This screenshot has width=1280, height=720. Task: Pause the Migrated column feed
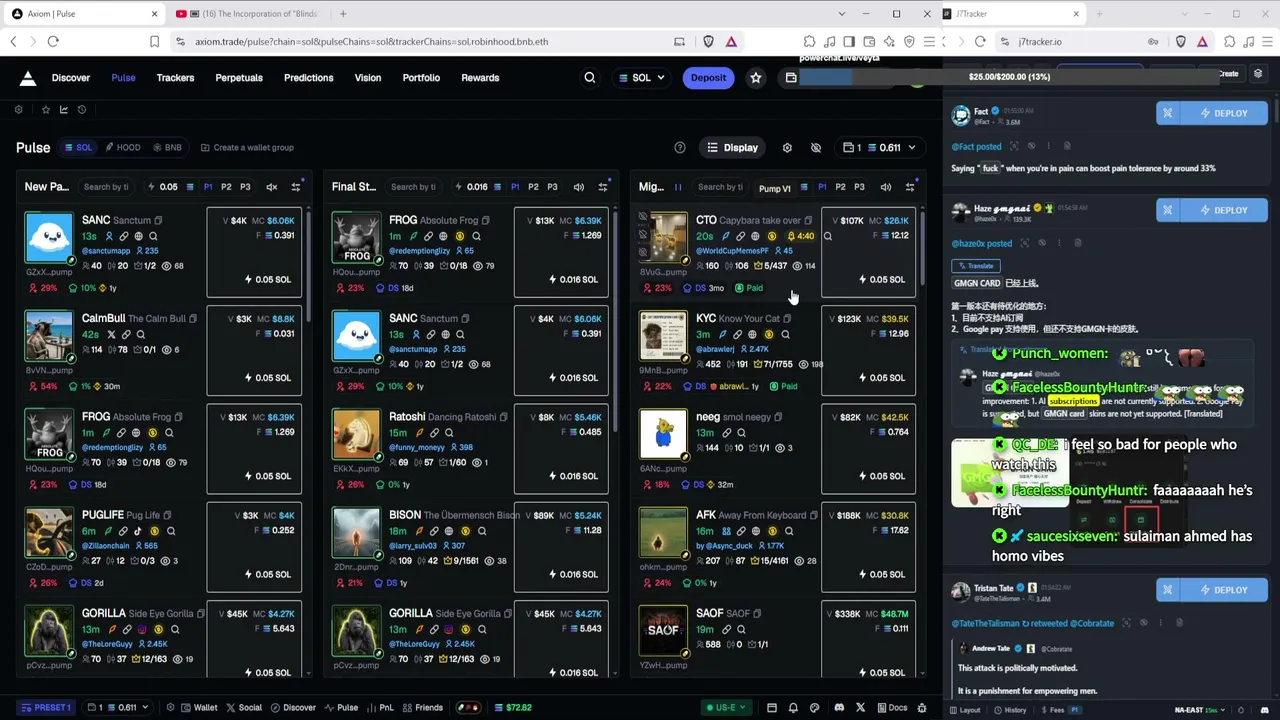[678, 187]
